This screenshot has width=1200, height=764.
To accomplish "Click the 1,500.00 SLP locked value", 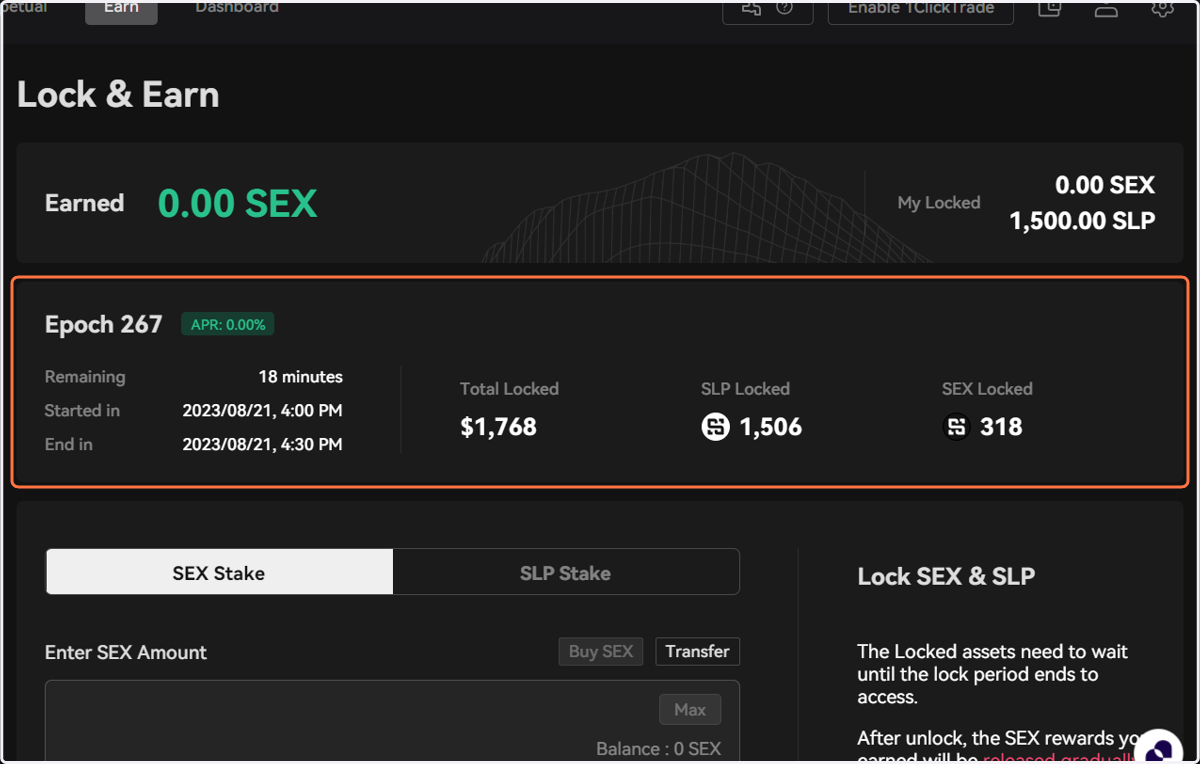I will click(1082, 221).
